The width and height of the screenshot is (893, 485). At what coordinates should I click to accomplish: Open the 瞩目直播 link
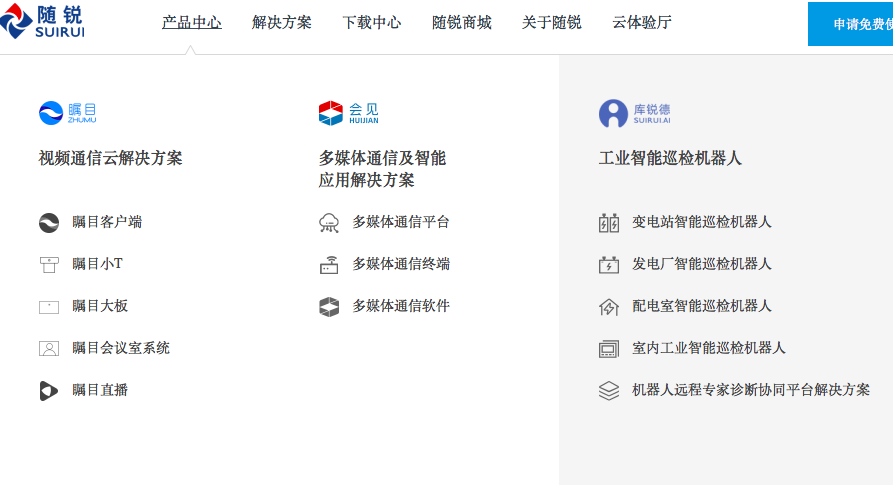coord(100,391)
